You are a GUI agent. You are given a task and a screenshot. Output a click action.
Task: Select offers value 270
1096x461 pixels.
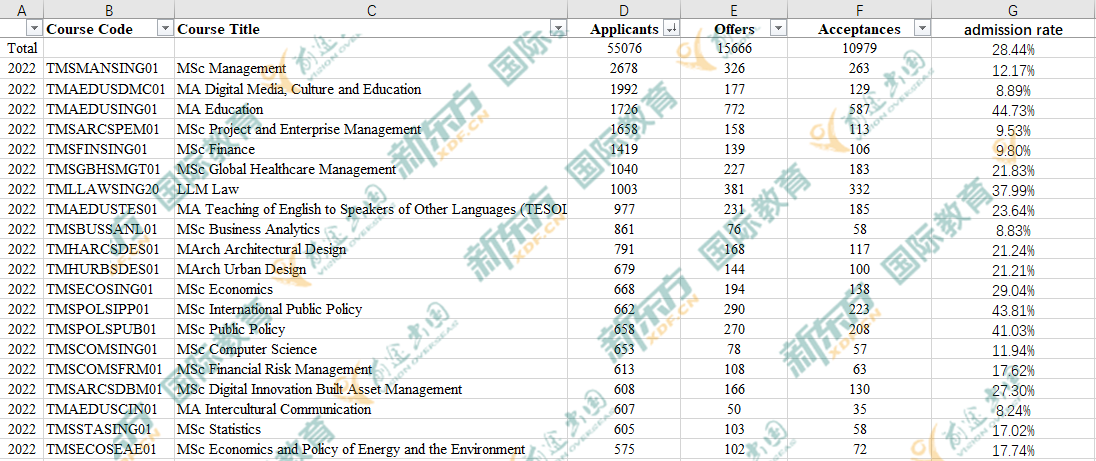(734, 329)
